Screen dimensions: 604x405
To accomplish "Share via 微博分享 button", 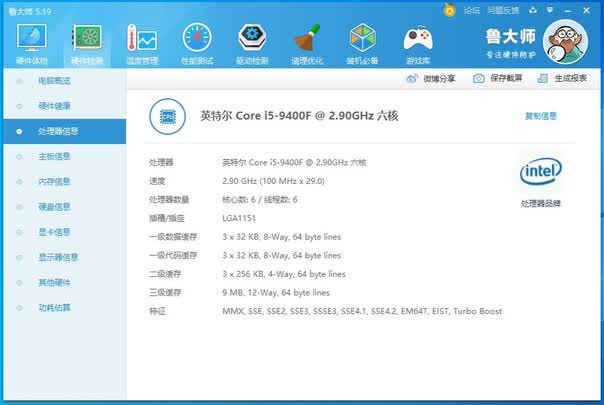I will click(431, 78).
